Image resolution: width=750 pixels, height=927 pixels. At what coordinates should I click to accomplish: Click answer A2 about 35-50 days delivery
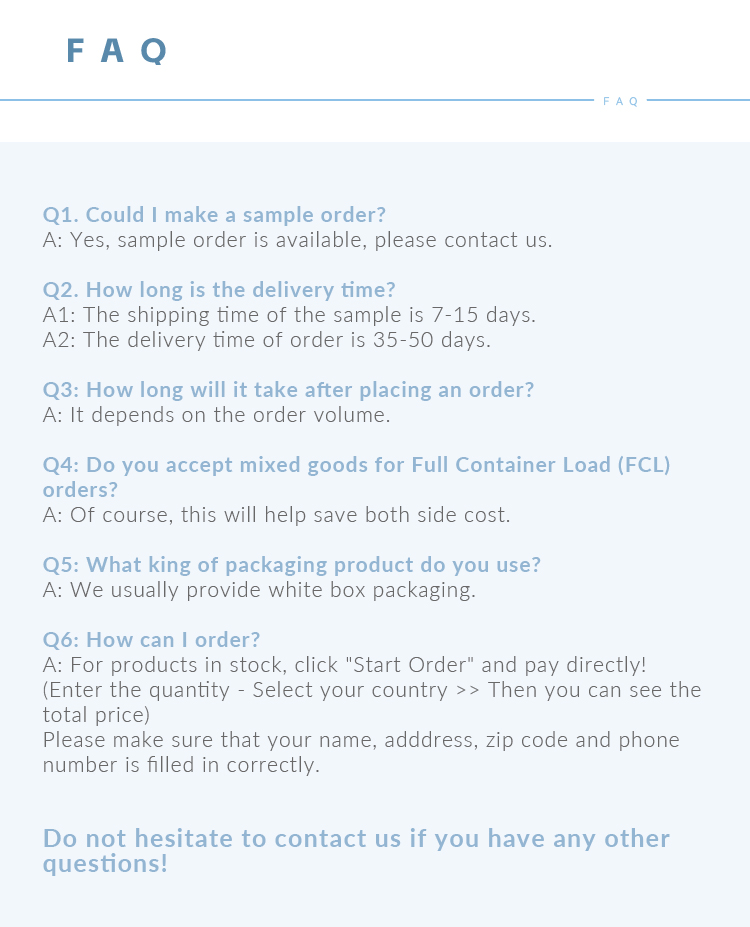[x=267, y=340]
